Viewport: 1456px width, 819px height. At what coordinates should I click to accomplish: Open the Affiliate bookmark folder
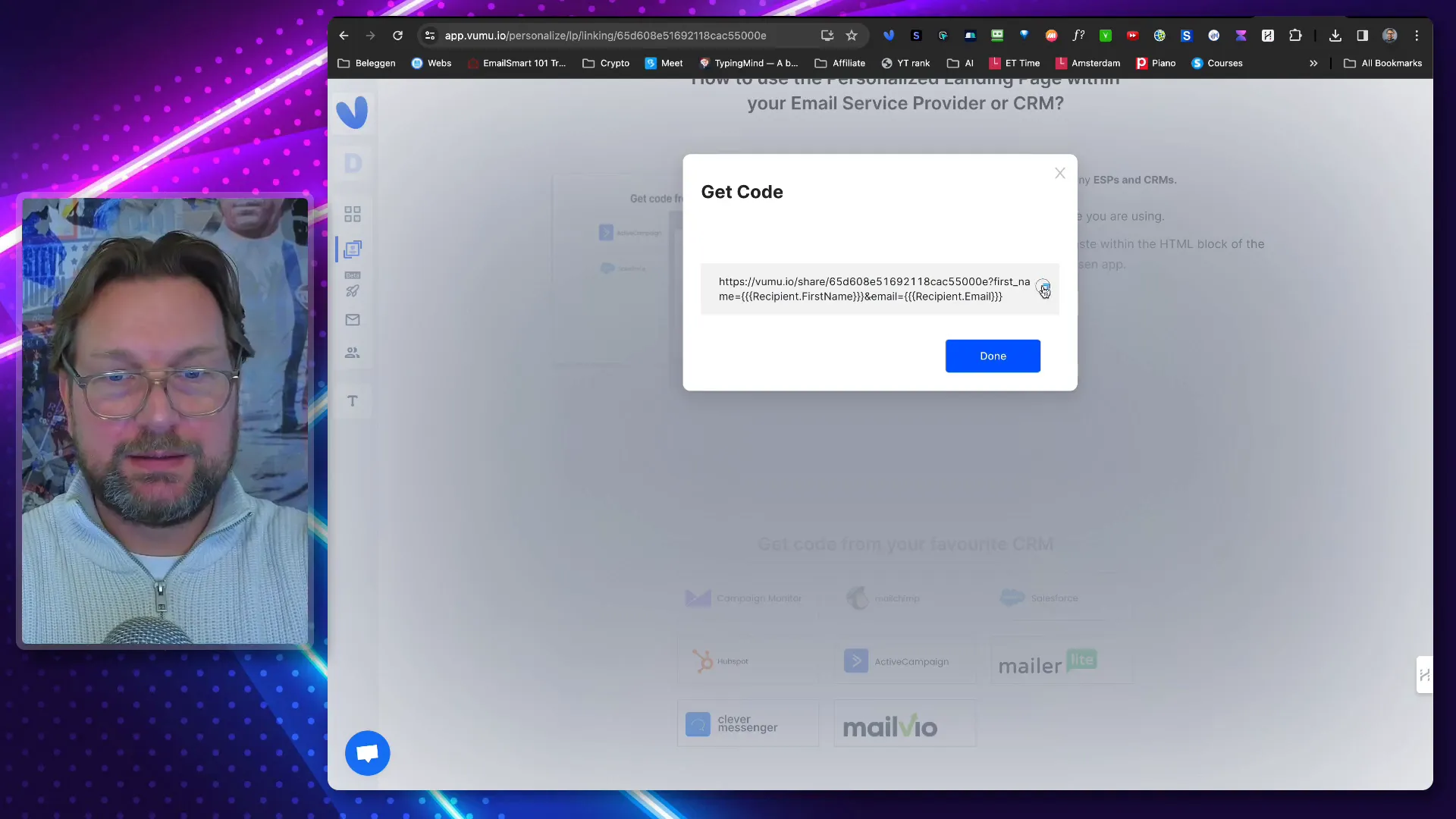tap(839, 63)
